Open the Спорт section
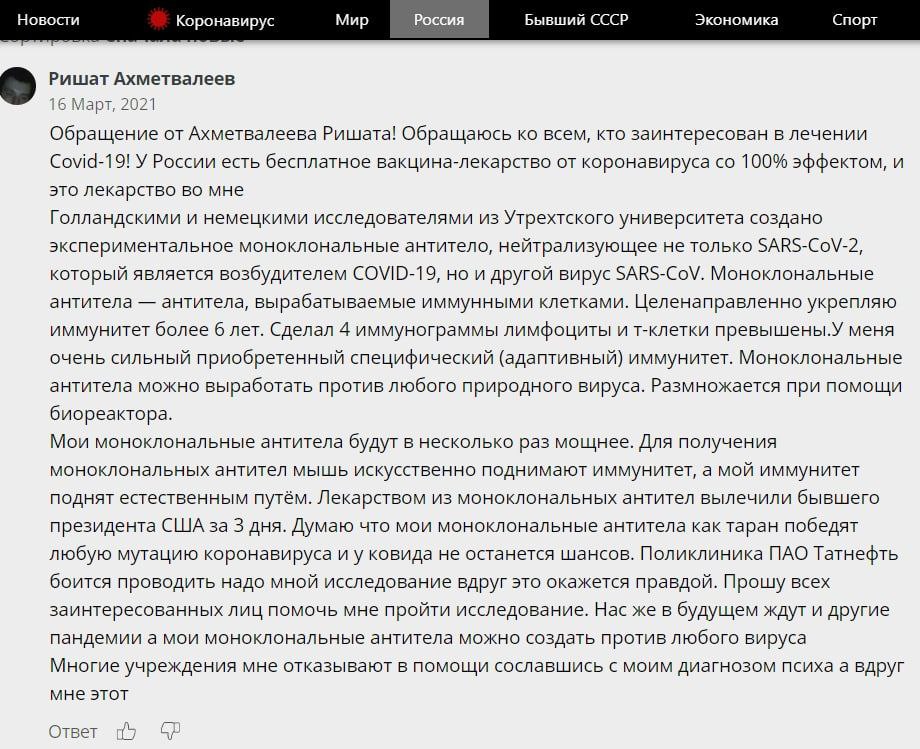This screenshot has width=920, height=749. pos(854,21)
